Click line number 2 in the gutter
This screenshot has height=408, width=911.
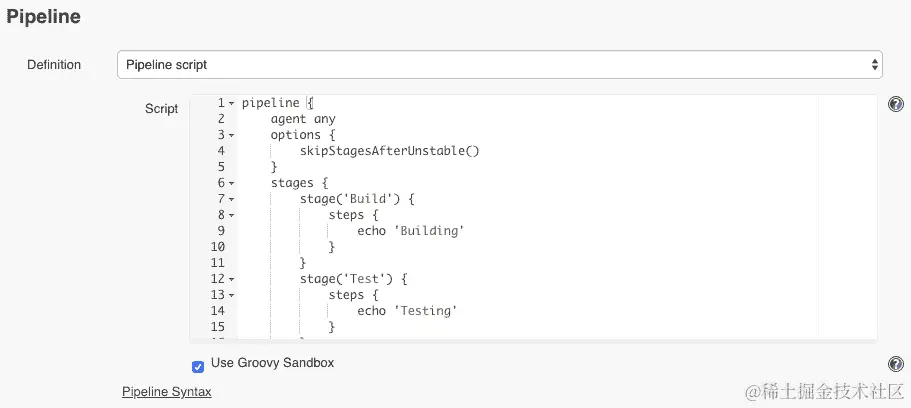point(220,119)
